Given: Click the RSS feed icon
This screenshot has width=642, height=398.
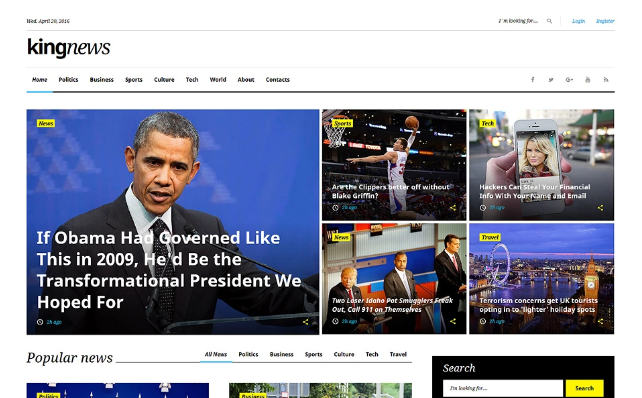Looking at the screenshot, I should pos(606,79).
